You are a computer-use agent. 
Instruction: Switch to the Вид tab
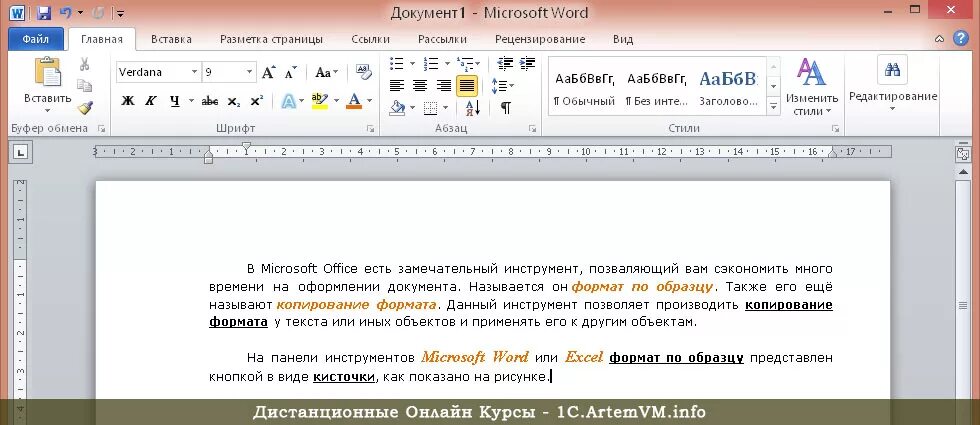click(x=623, y=39)
